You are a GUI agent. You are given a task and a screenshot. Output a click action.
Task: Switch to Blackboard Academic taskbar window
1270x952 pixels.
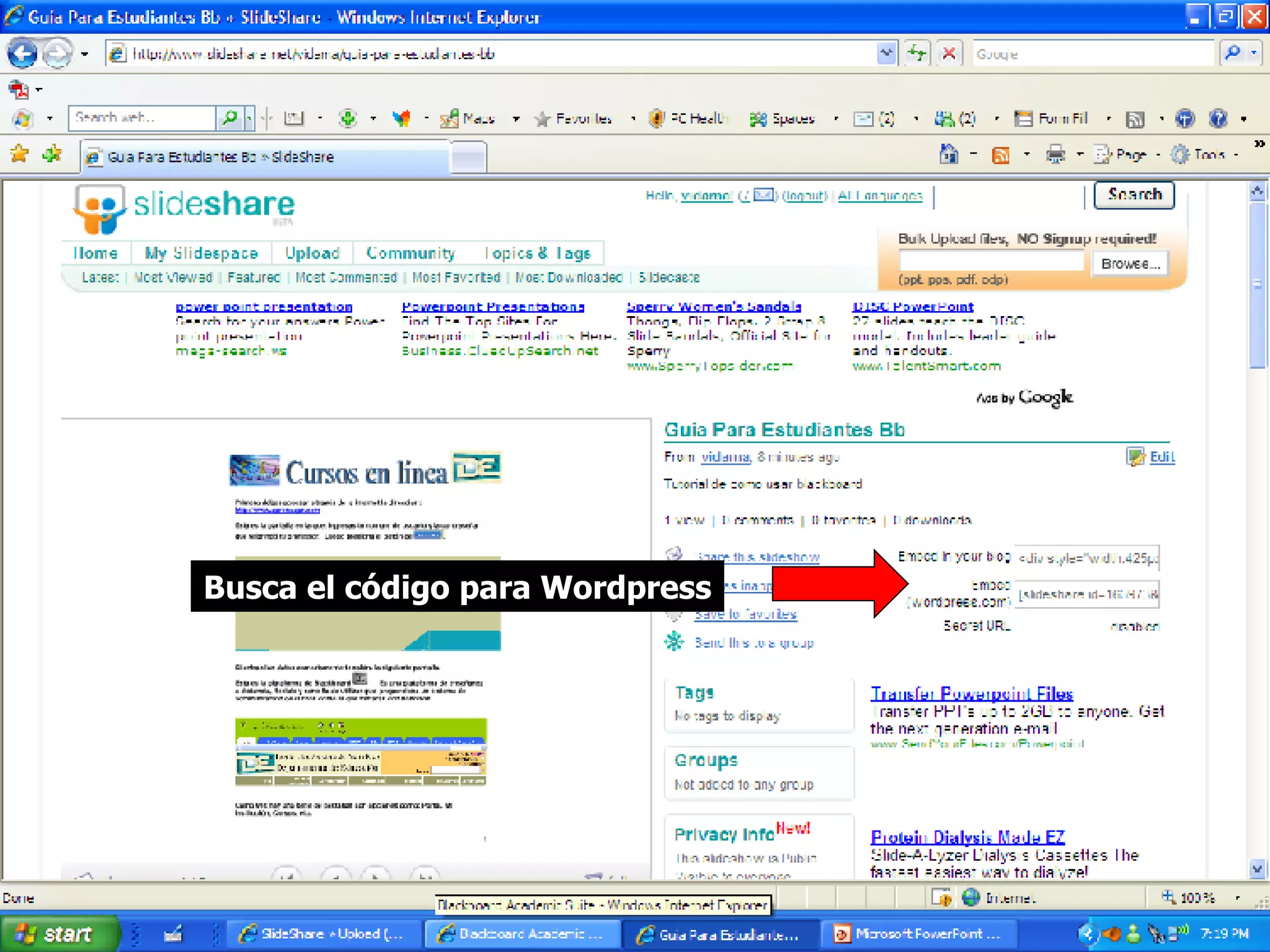pos(522,934)
